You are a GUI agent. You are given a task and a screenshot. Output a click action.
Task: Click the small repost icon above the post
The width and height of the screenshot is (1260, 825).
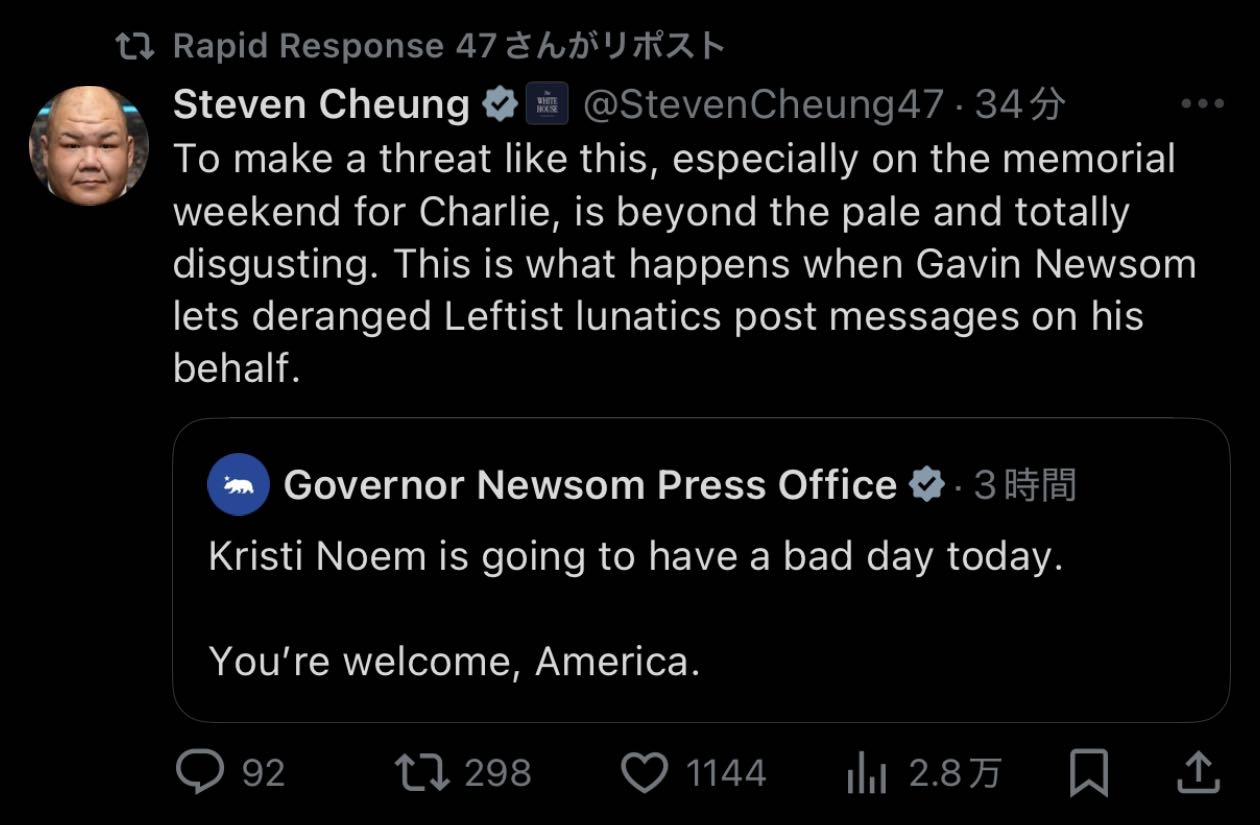click(x=135, y=46)
